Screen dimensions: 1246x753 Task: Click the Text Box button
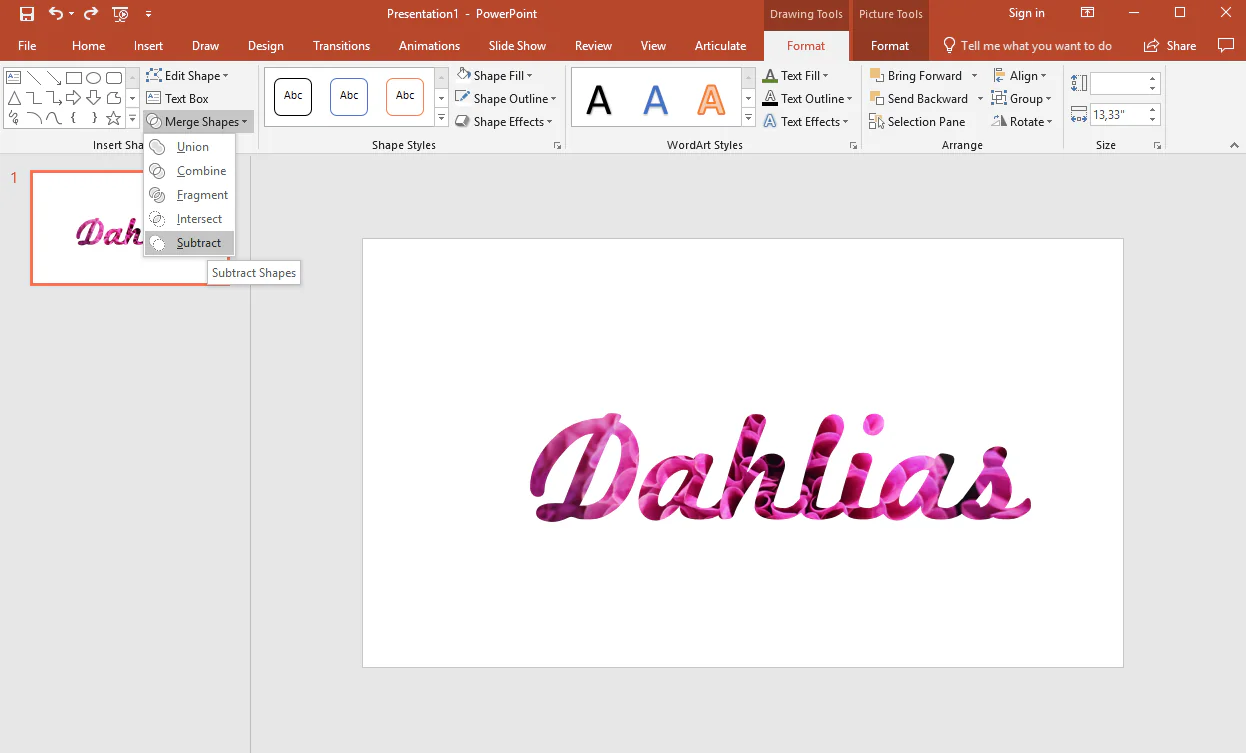click(x=177, y=98)
